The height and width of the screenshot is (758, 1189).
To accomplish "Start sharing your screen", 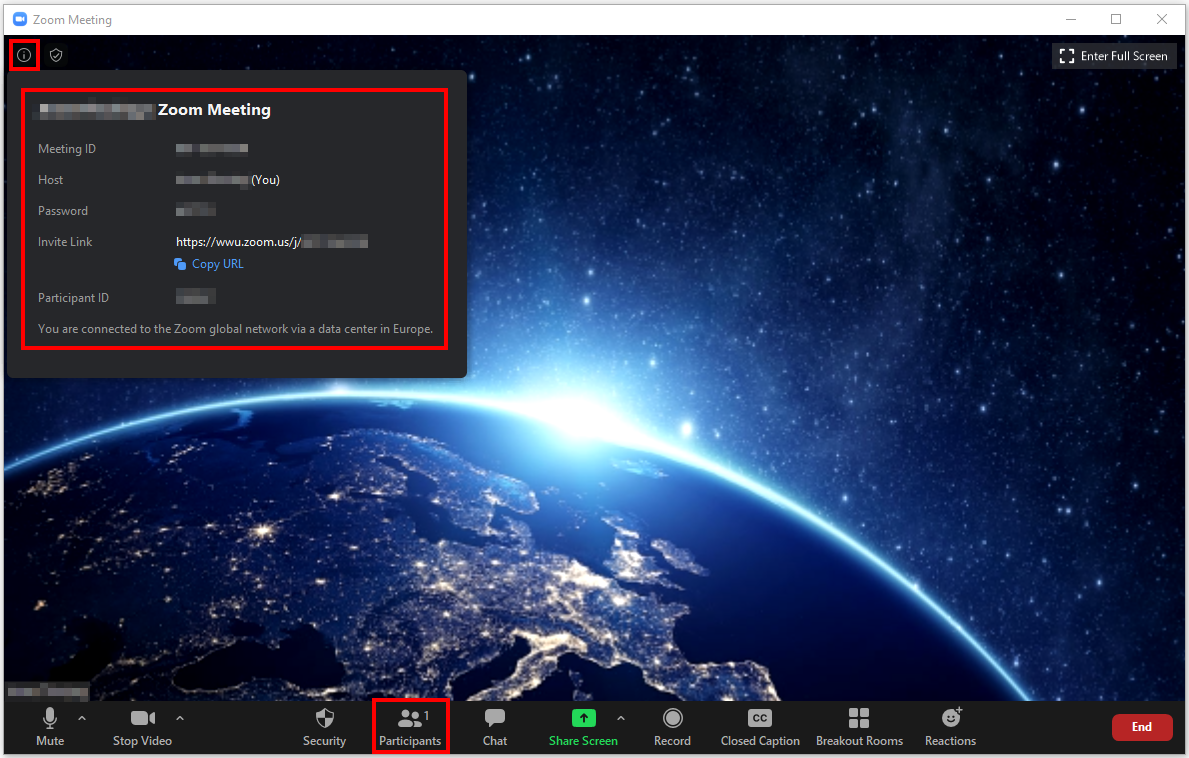I will coord(583,727).
